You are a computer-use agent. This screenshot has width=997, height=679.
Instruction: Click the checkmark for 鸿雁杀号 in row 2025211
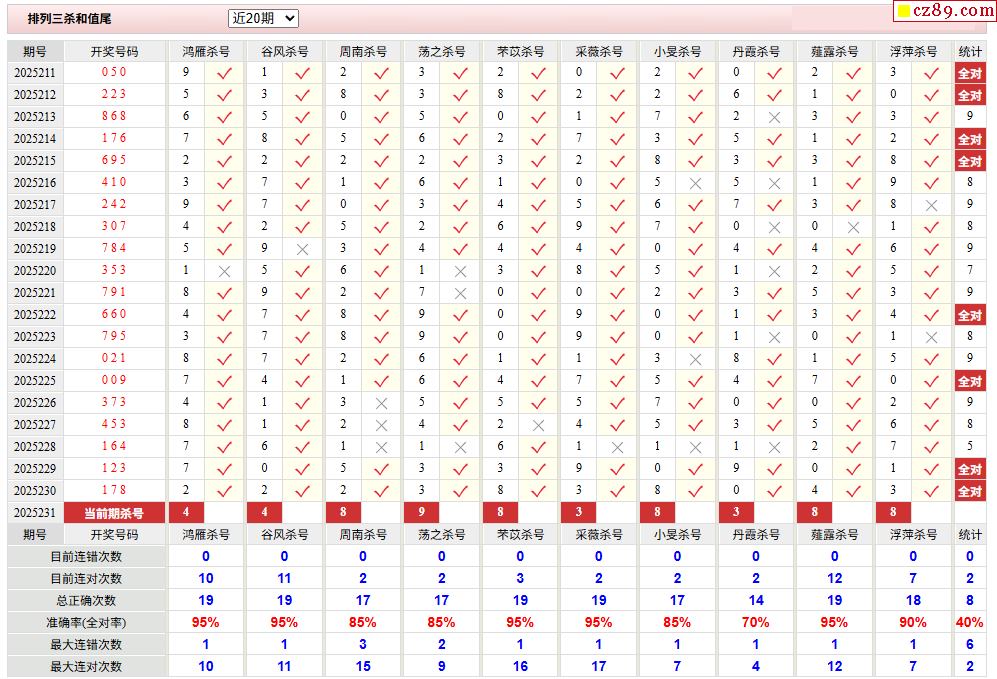coord(224,73)
